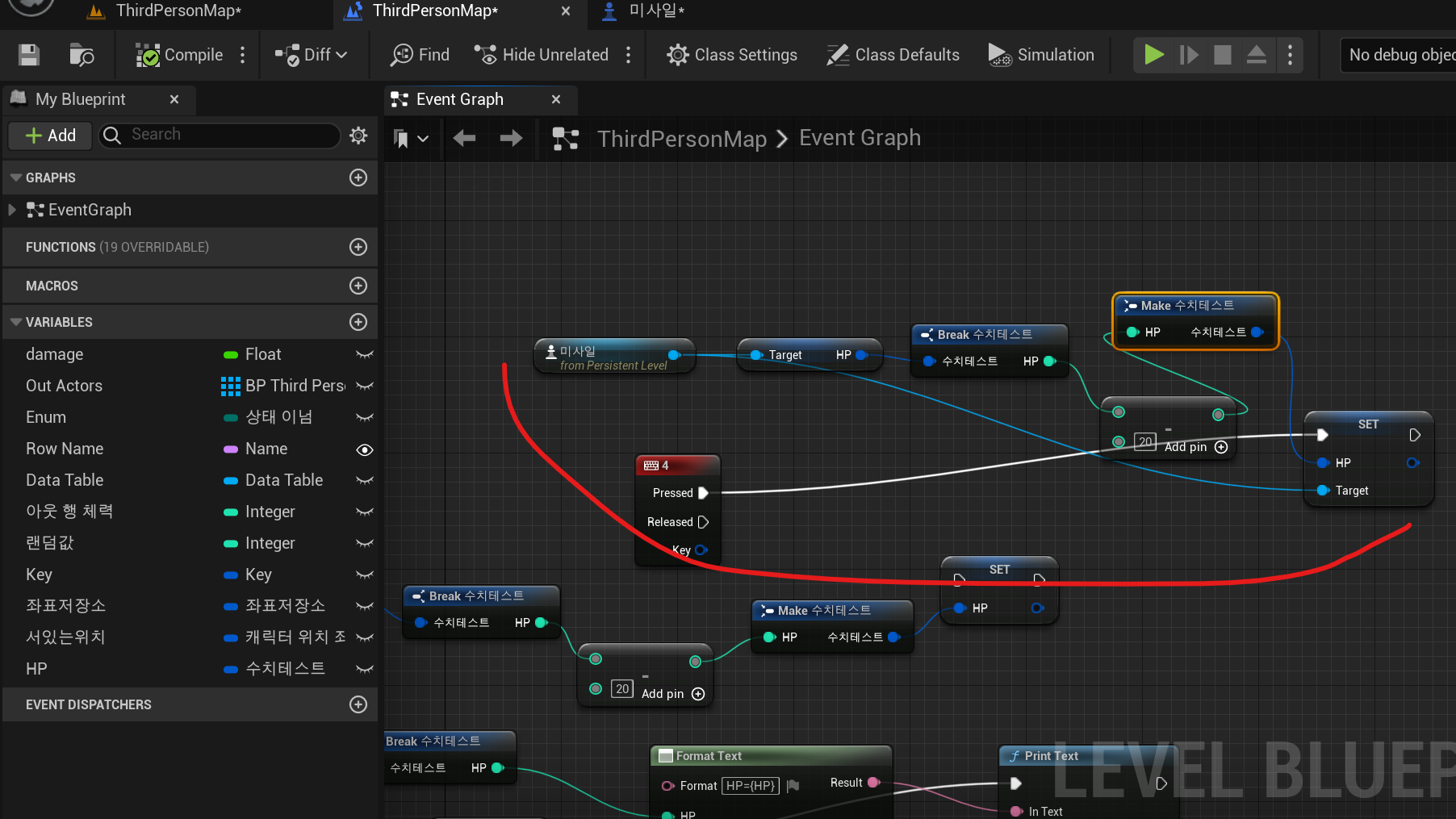Switch to the 미사일 tab
Image resolution: width=1456 pixels, height=819 pixels.
(644, 11)
